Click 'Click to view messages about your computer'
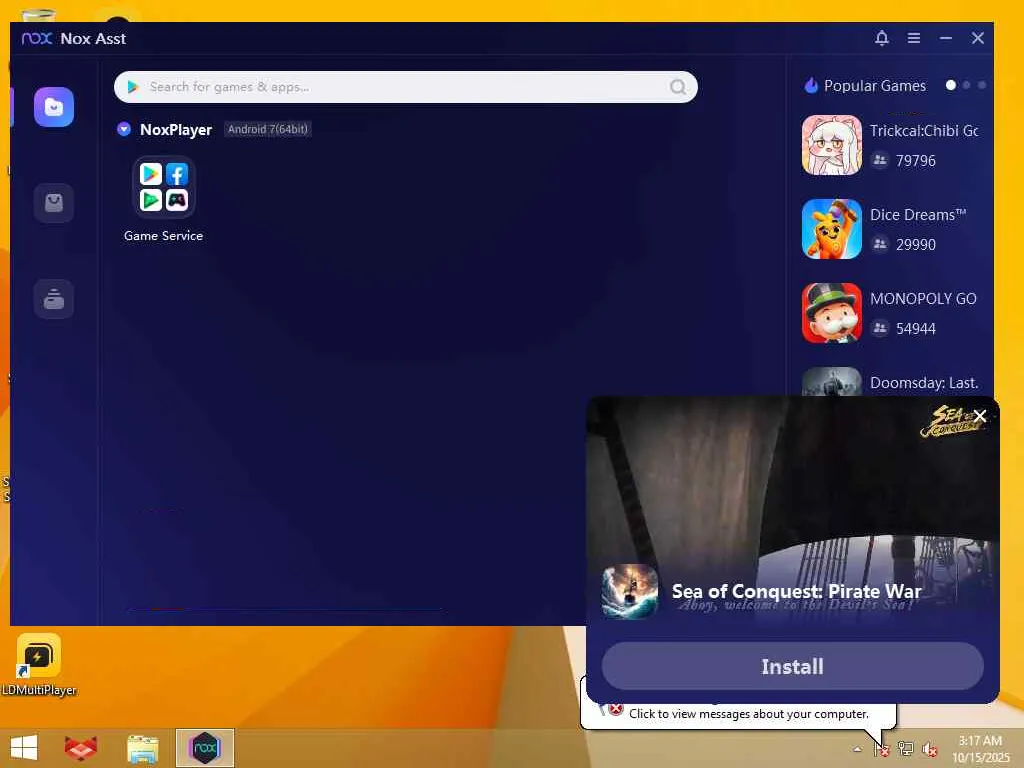This screenshot has width=1024, height=768. 748,714
